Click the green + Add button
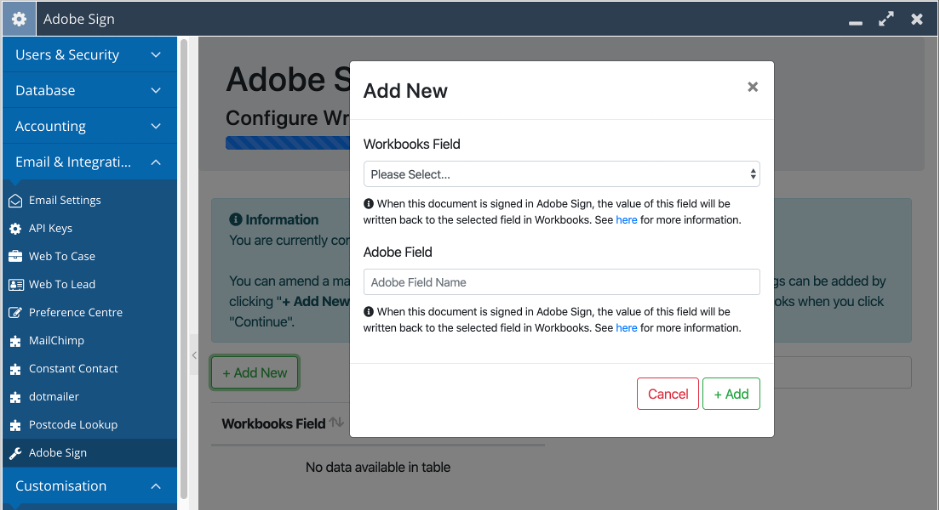Image resolution: width=939 pixels, height=510 pixels. [x=731, y=394]
